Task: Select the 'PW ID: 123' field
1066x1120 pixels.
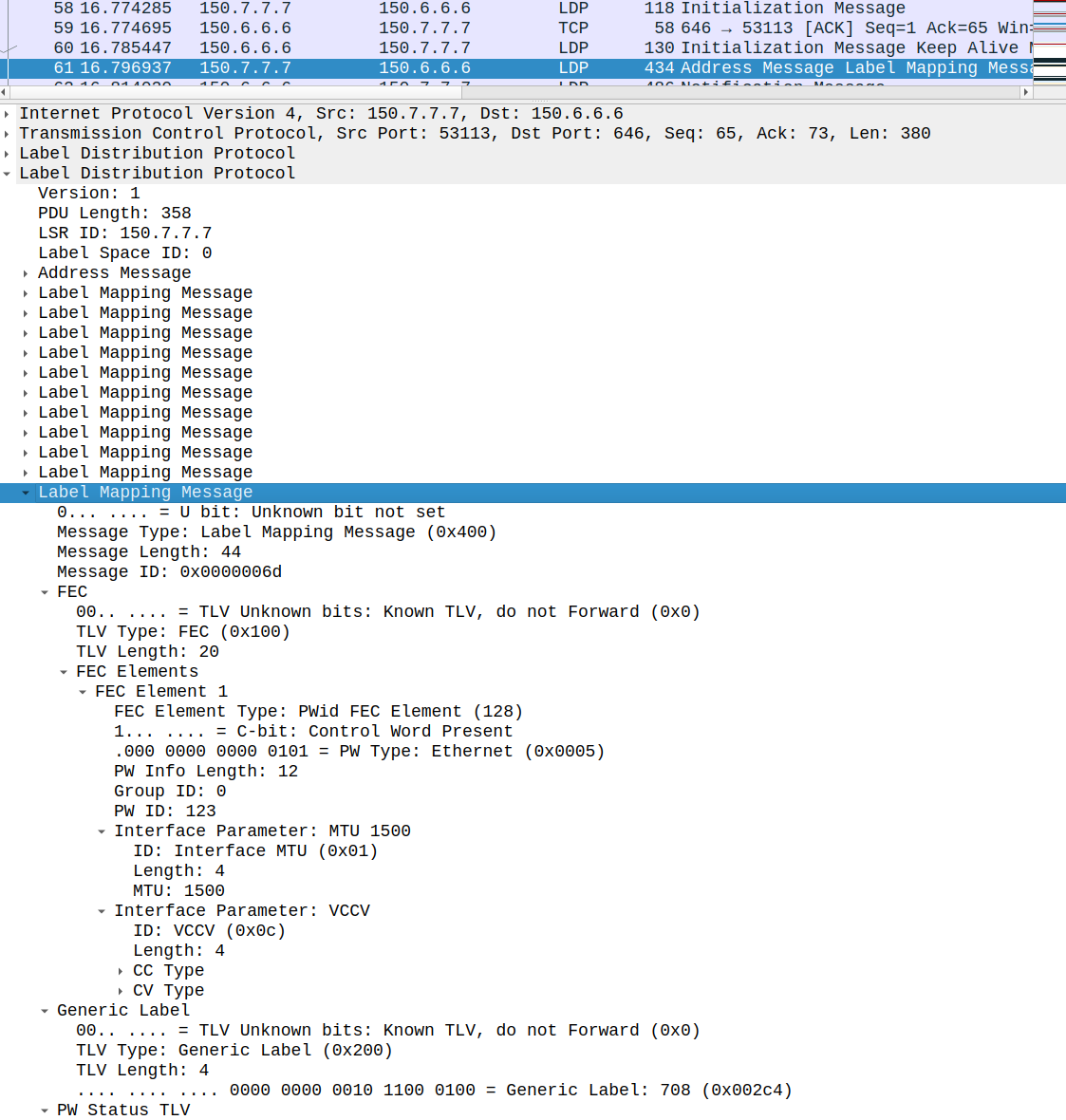Action: (x=165, y=812)
